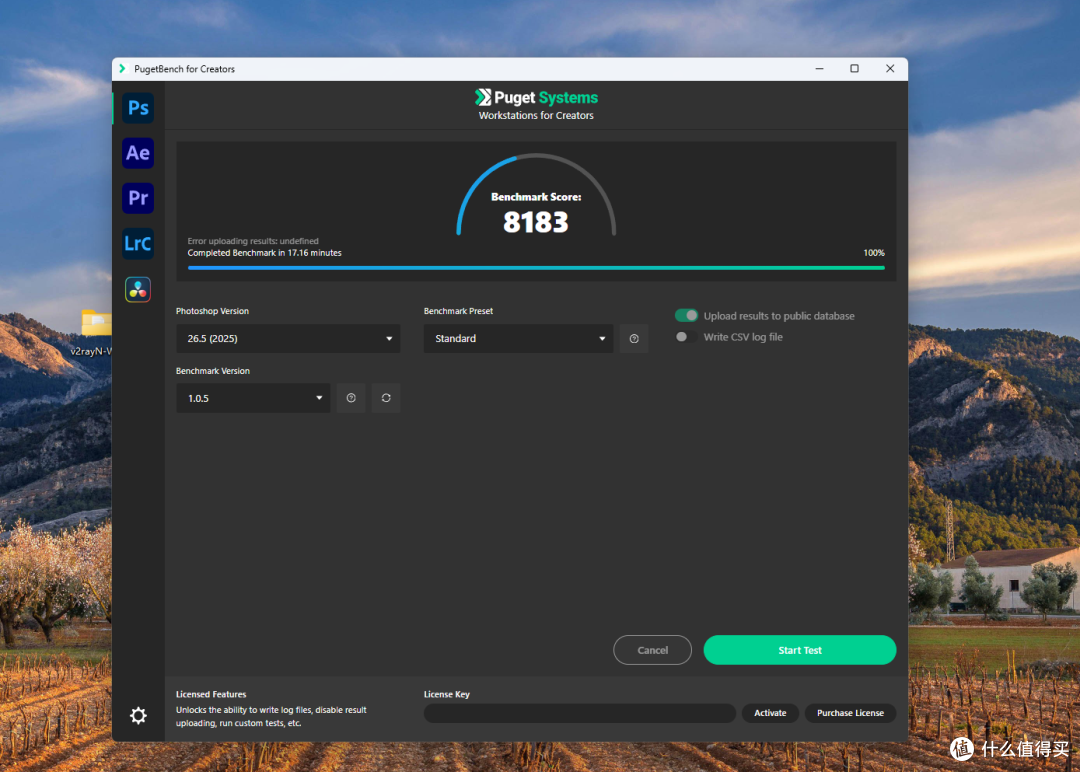Disable Upload results to public database

tap(686, 315)
